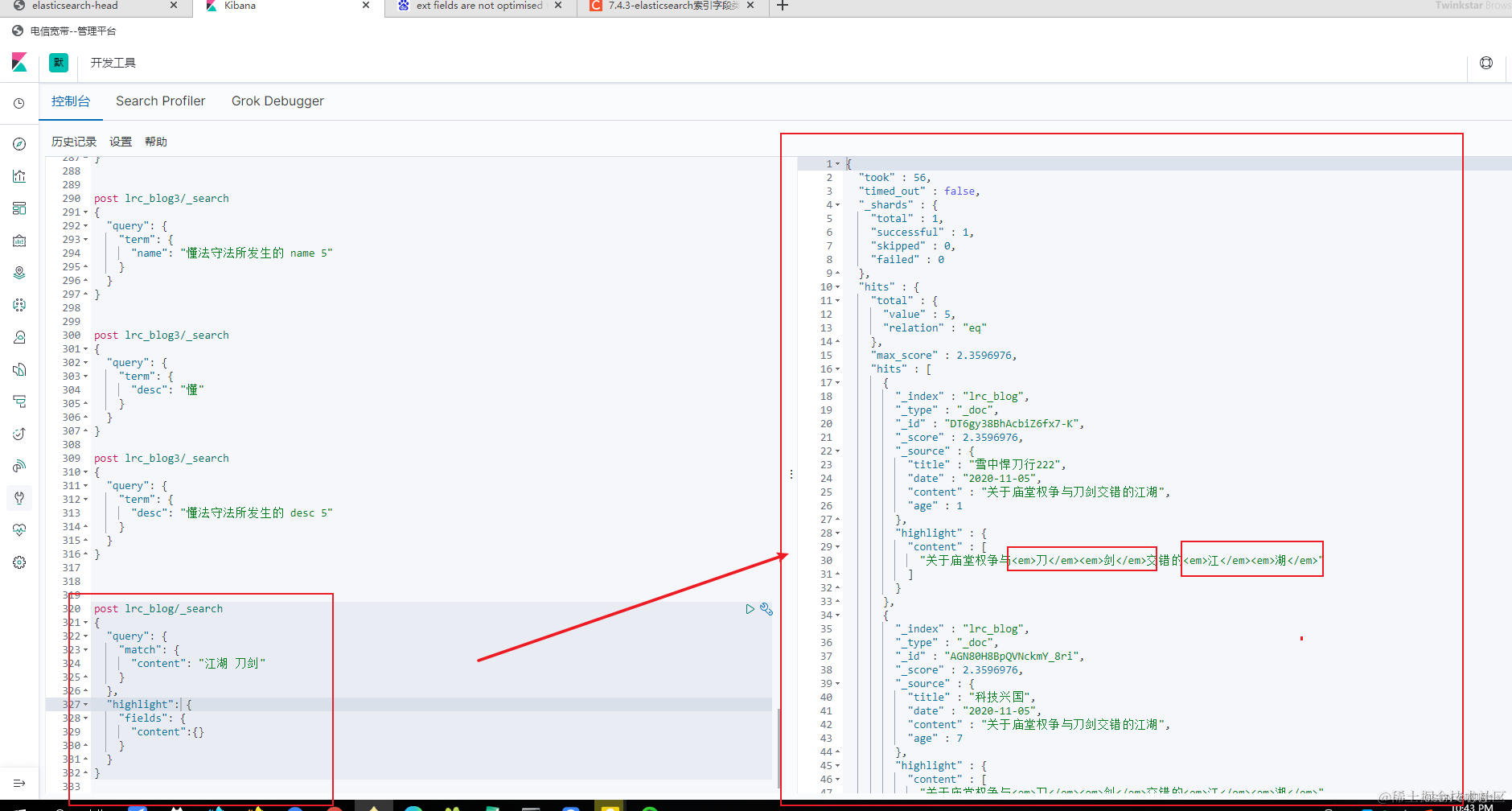Open request options wrench beside play button
The width and height of the screenshot is (1512, 811).
click(x=766, y=609)
